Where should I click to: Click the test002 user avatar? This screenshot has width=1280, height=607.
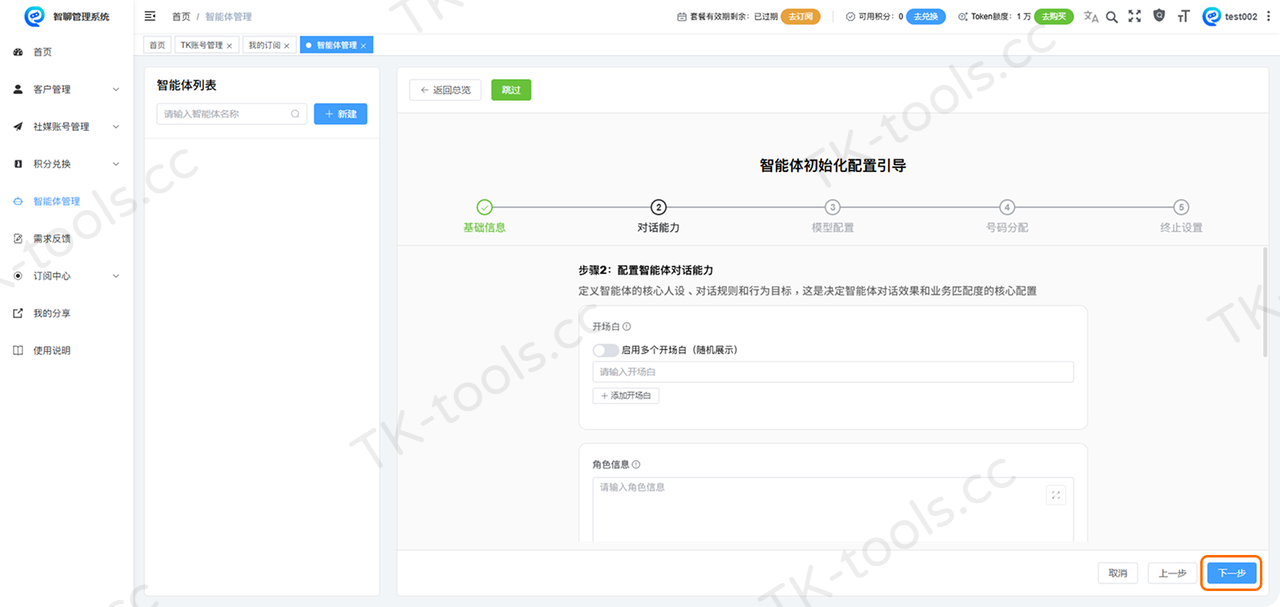coord(1212,16)
